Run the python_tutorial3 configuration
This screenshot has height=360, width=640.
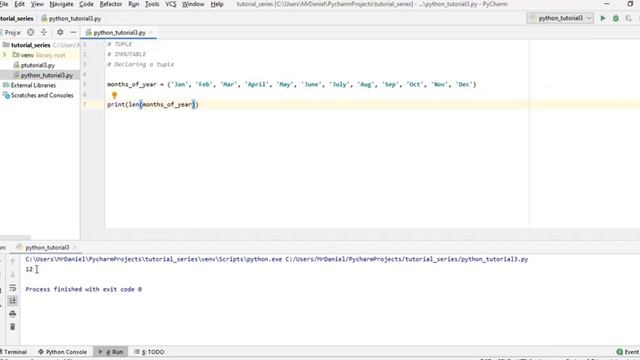tap(602, 18)
